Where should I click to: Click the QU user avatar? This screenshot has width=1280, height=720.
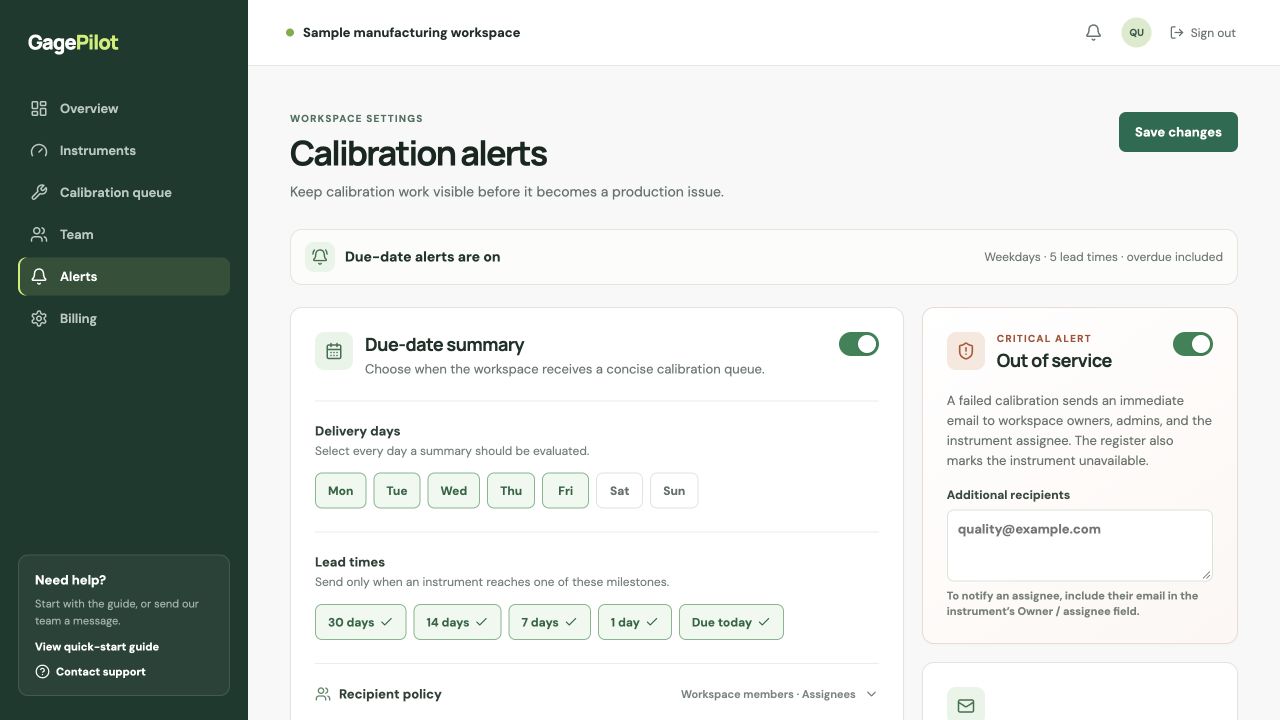[x=1136, y=33]
